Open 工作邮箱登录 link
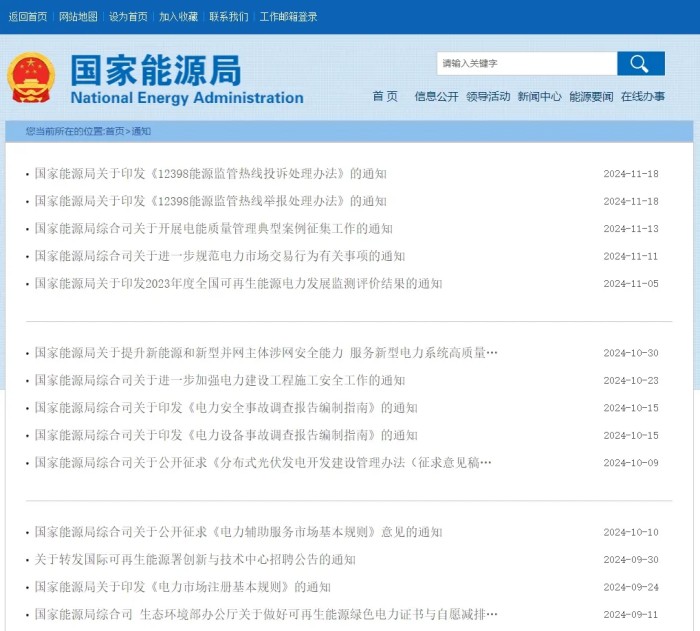Screen dimensions: 700x631 (288, 17)
